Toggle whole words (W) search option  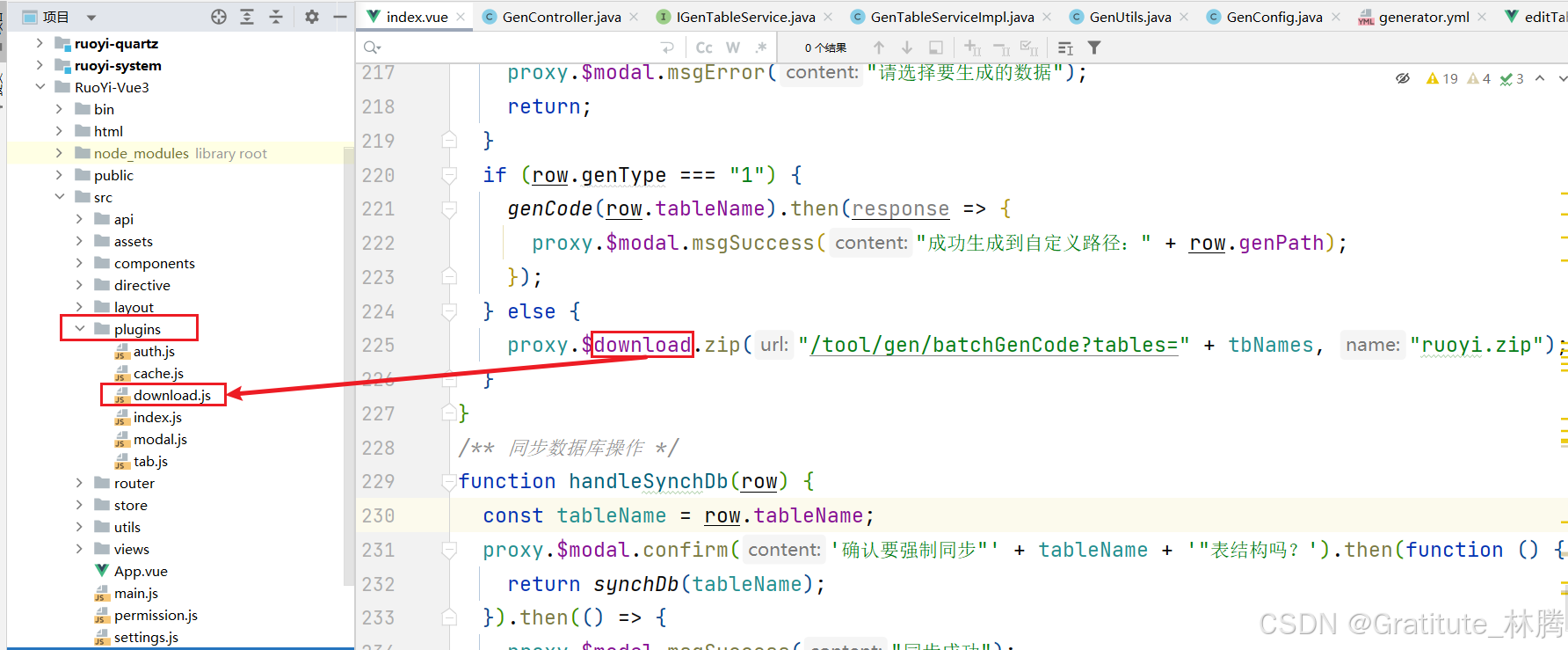[733, 47]
